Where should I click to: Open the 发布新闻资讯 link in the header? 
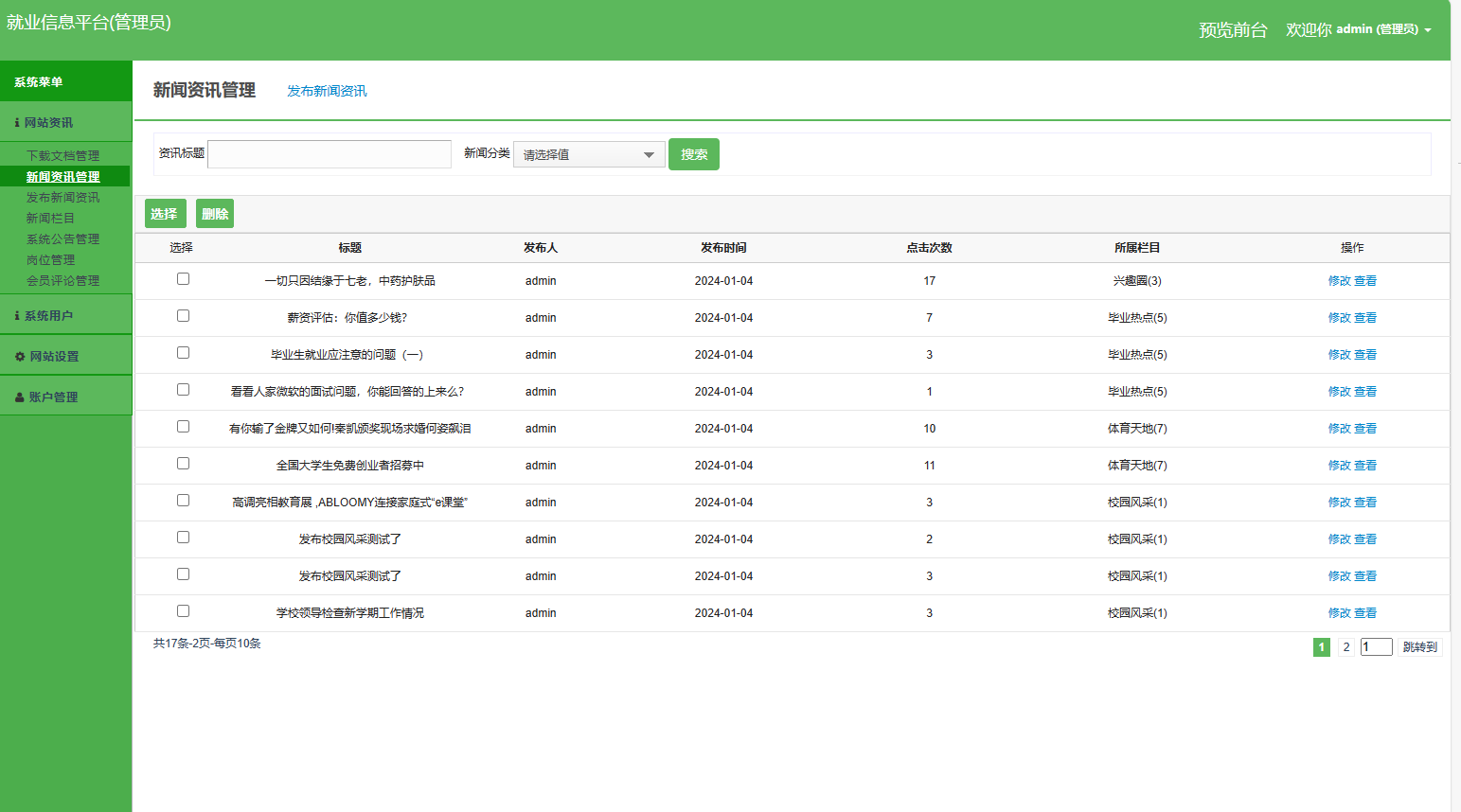tap(327, 91)
